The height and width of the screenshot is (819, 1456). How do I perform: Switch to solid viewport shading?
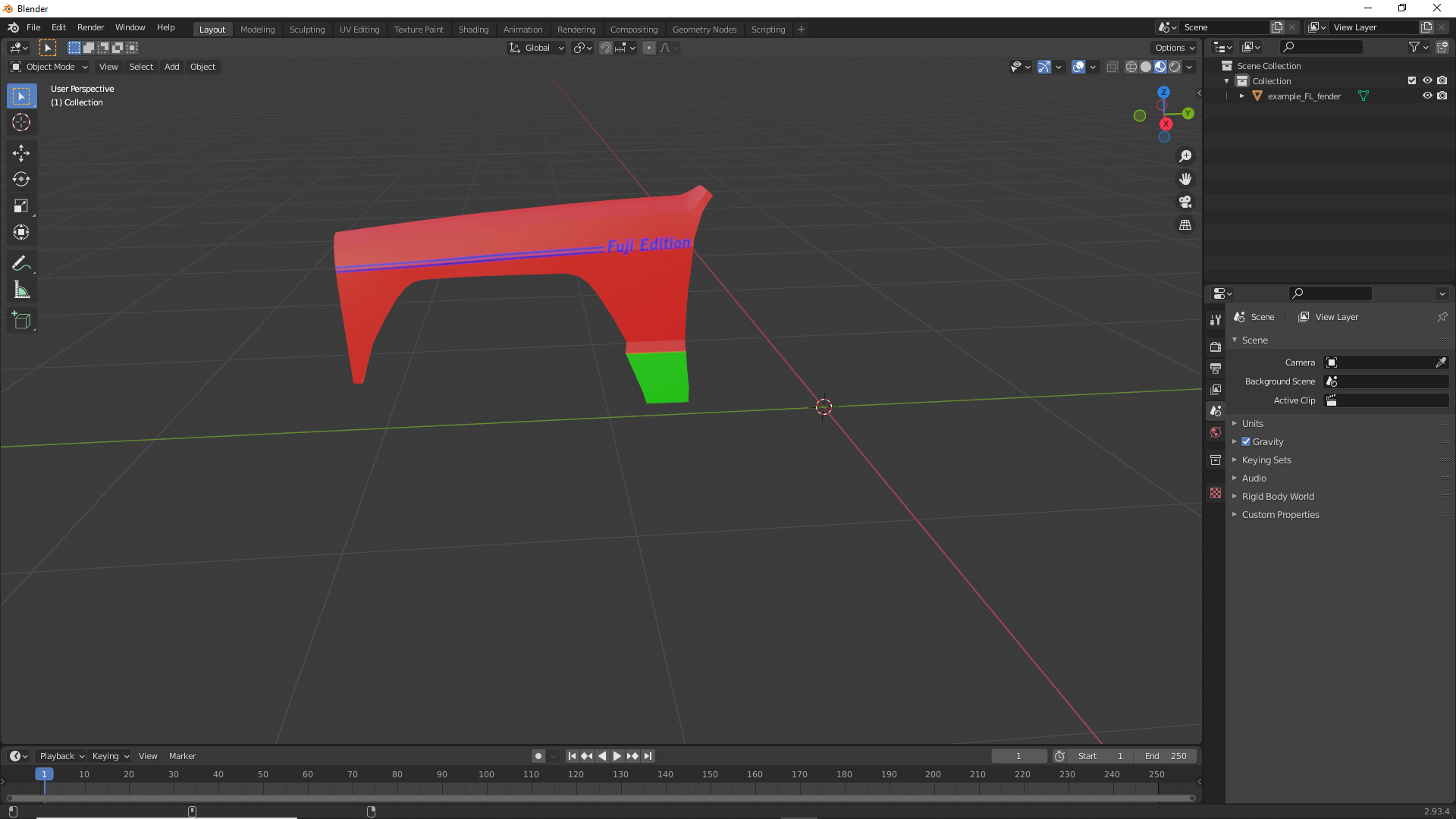pyautogui.click(x=1146, y=67)
